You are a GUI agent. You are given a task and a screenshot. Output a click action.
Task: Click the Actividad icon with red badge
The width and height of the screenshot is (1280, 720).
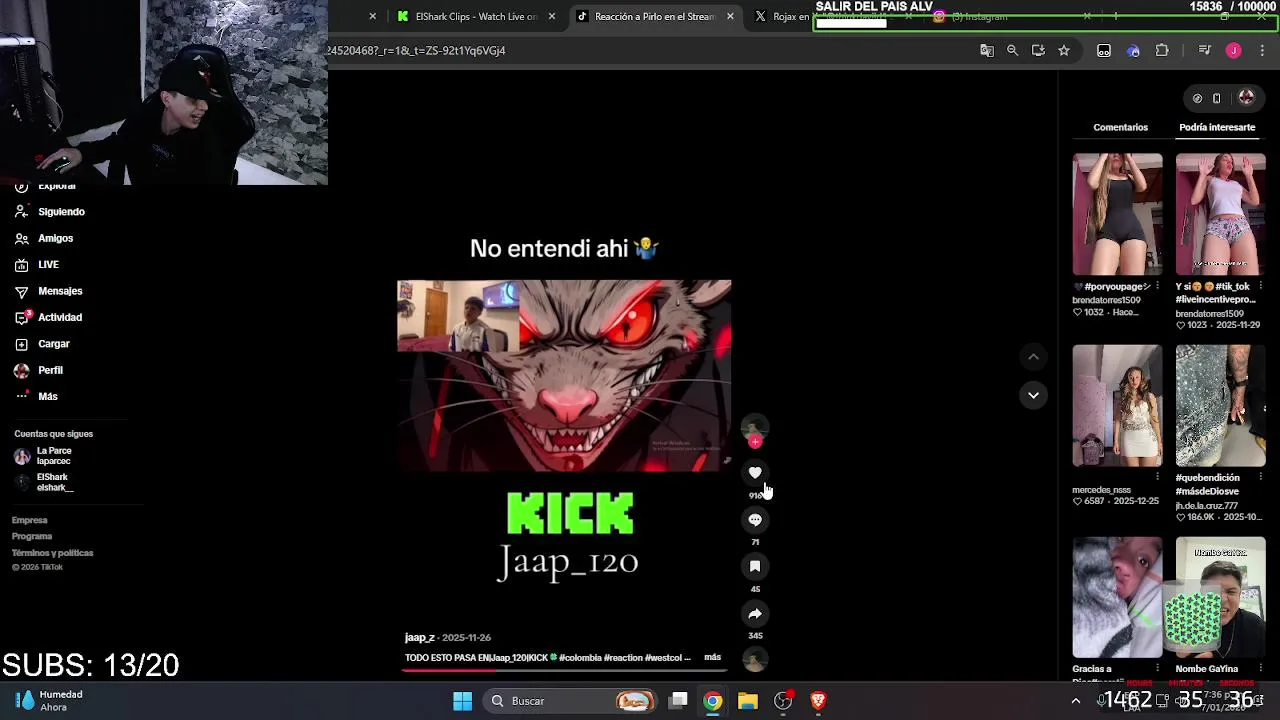coord(21,317)
